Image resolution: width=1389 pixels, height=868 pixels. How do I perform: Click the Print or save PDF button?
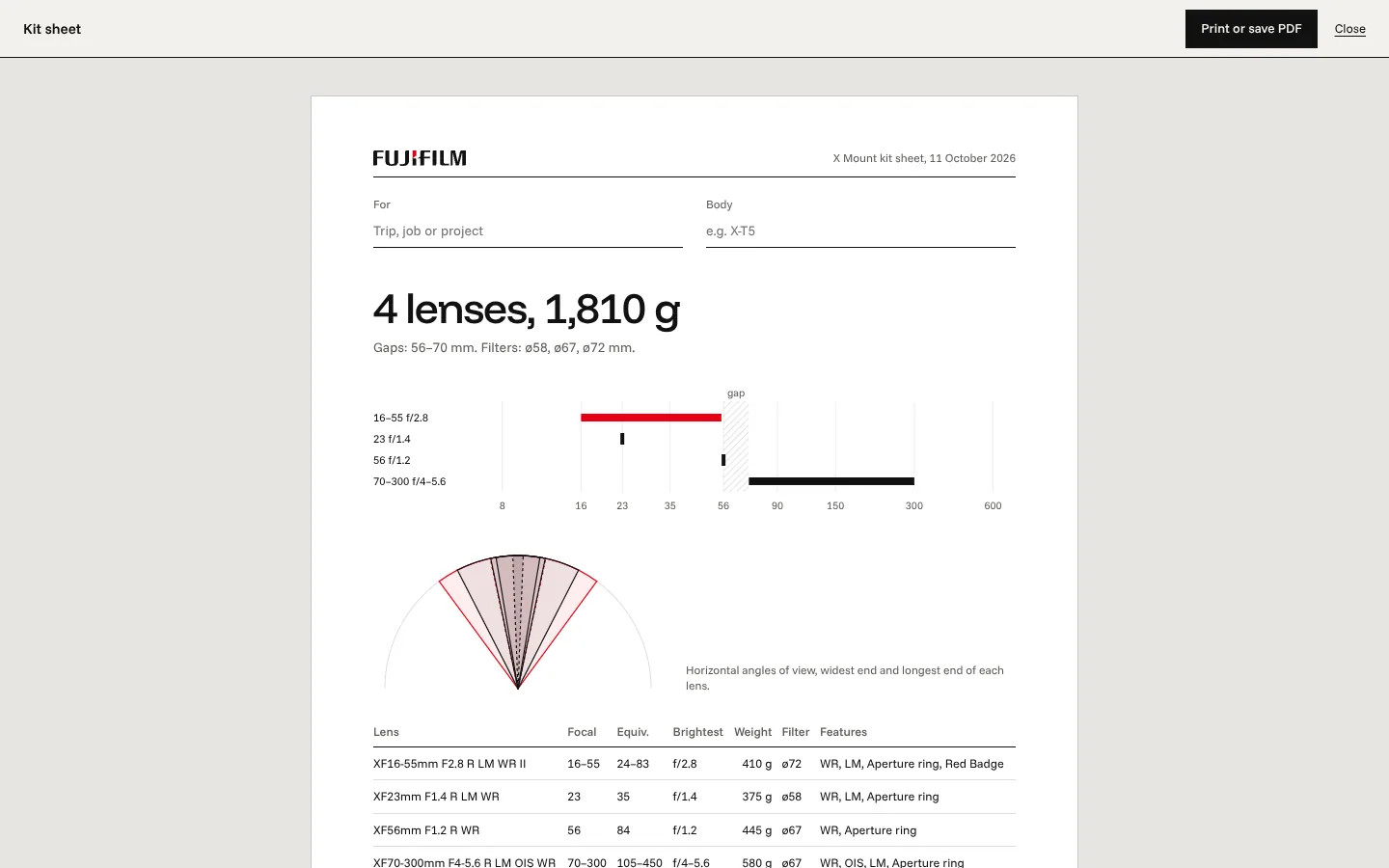tap(1251, 29)
